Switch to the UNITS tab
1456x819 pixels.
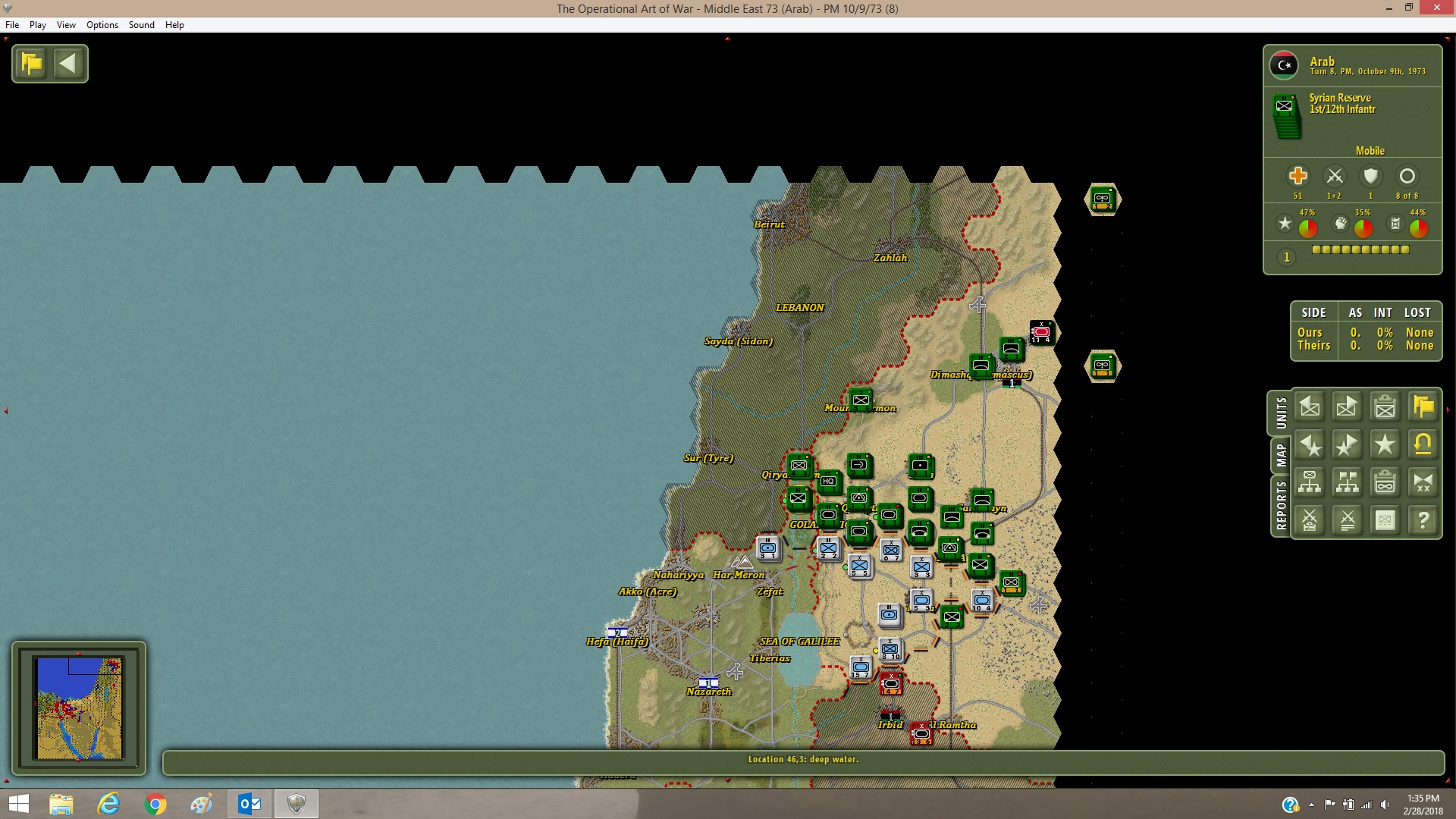tap(1281, 413)
